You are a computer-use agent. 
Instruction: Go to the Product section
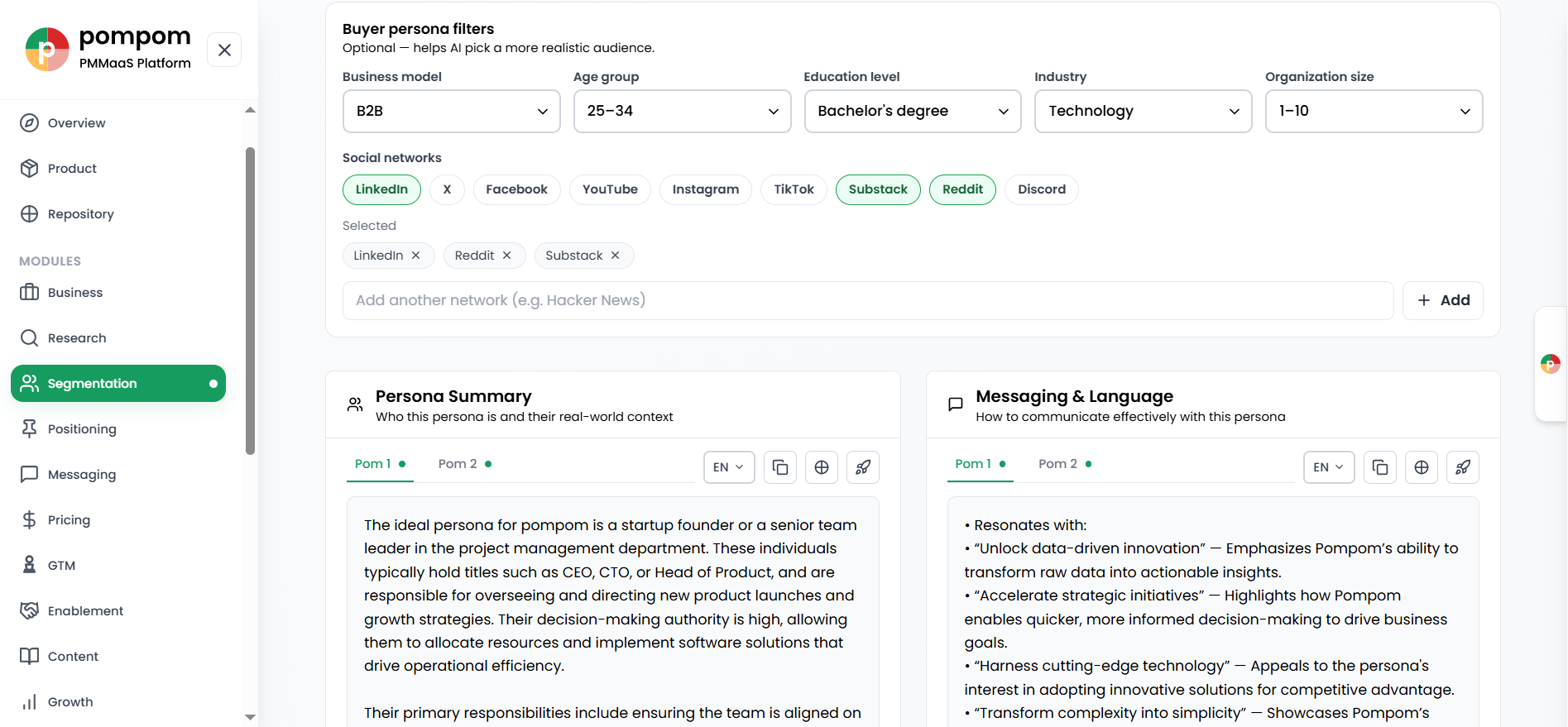coord(118,169)
